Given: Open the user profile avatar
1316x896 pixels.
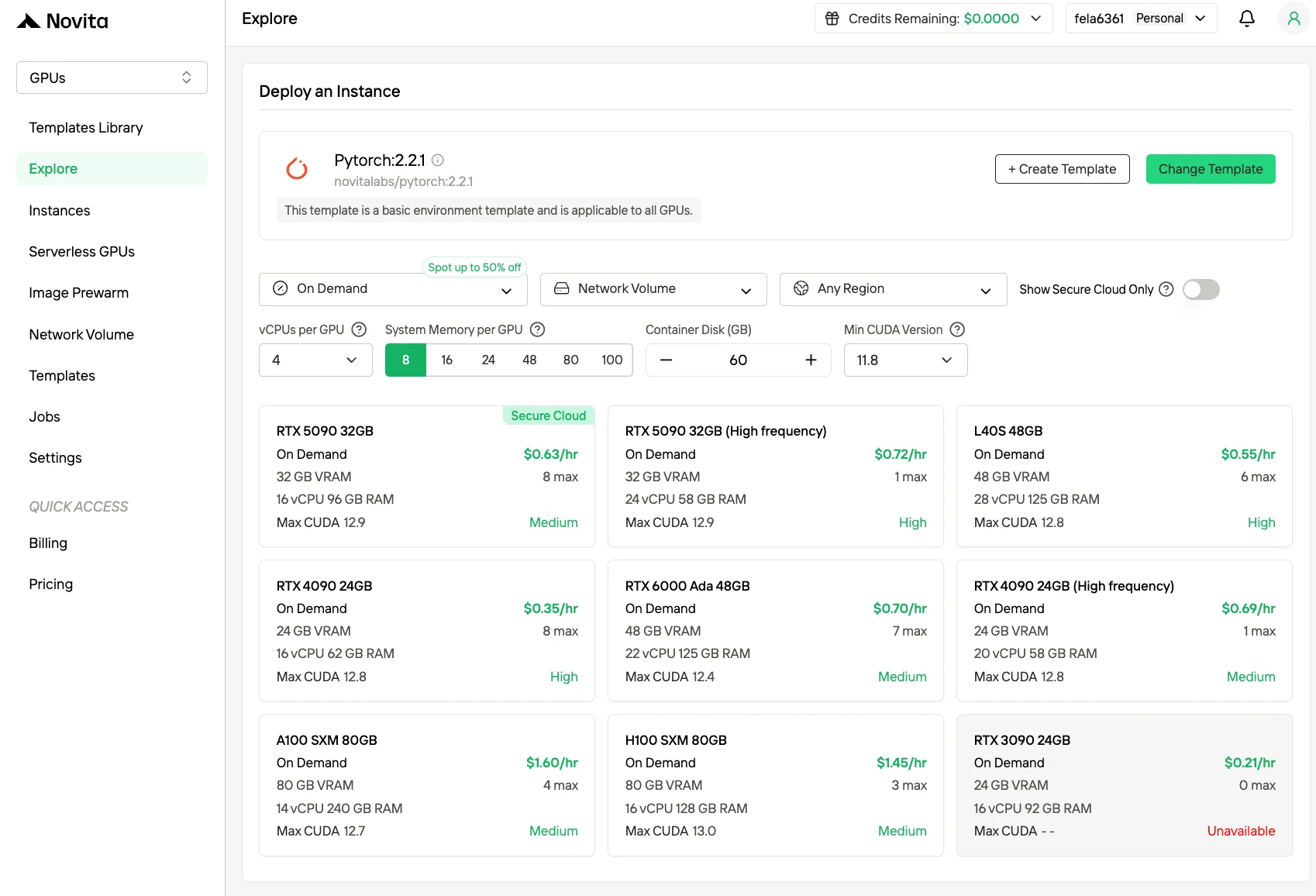Looking at the screenshot, I should pos(1294,19).
